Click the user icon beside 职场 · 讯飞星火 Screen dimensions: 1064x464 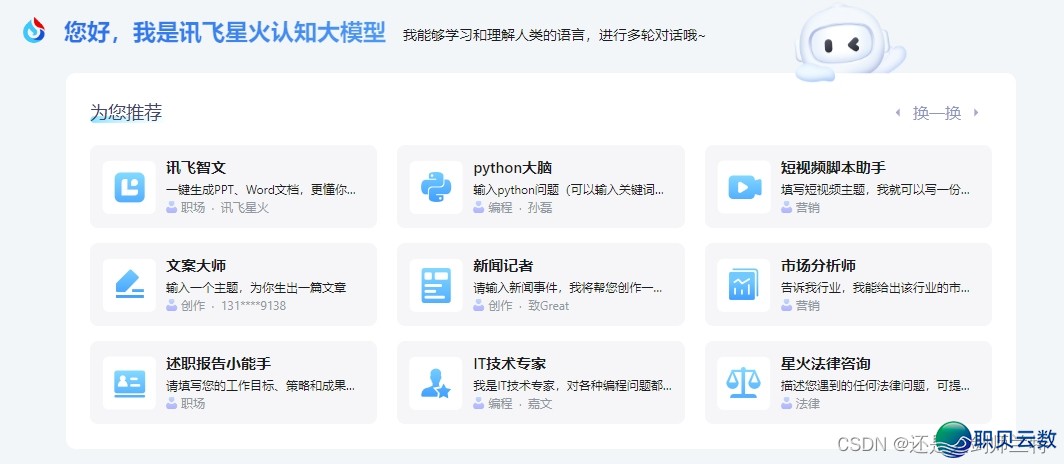(172, 208)
